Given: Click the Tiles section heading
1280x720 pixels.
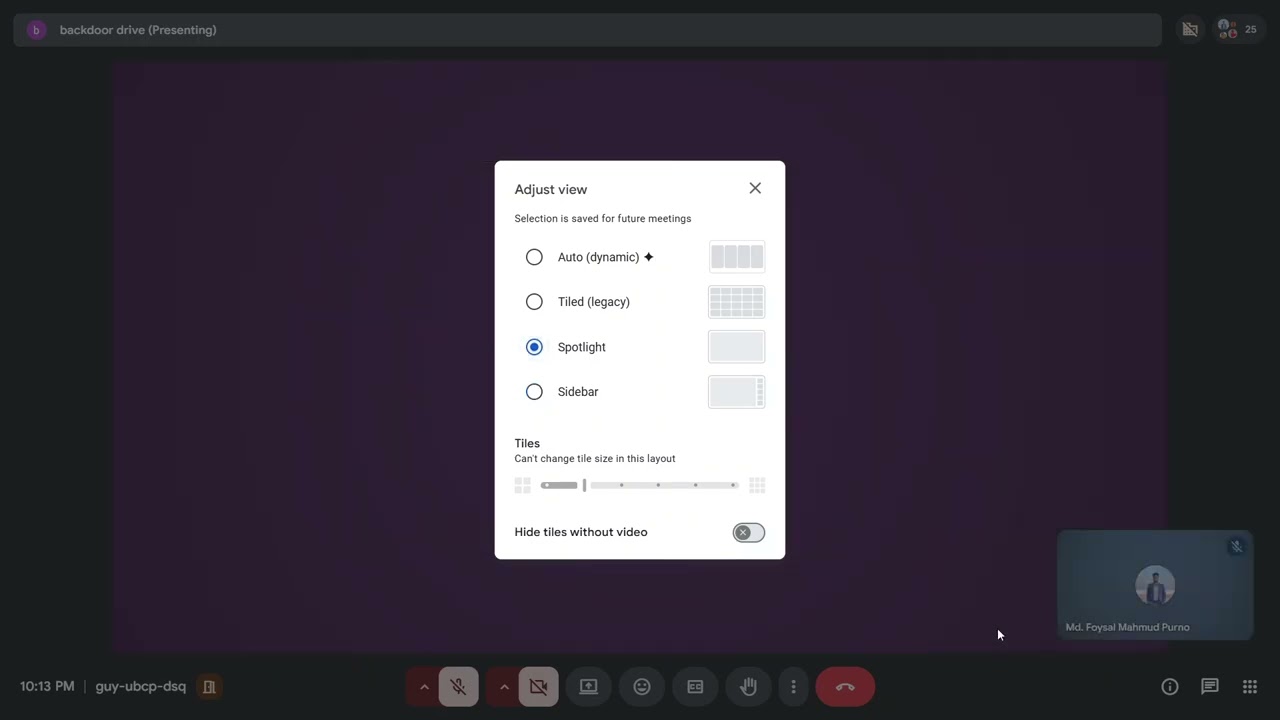Looking at the screenshot, I should 527,443.
